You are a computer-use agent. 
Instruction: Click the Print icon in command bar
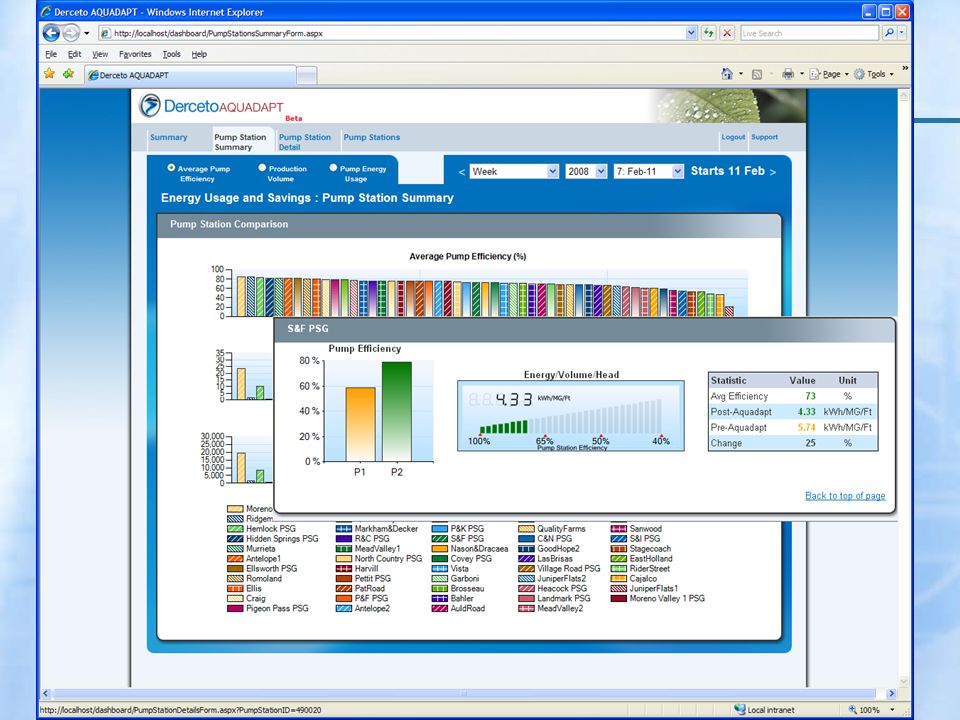788,74
